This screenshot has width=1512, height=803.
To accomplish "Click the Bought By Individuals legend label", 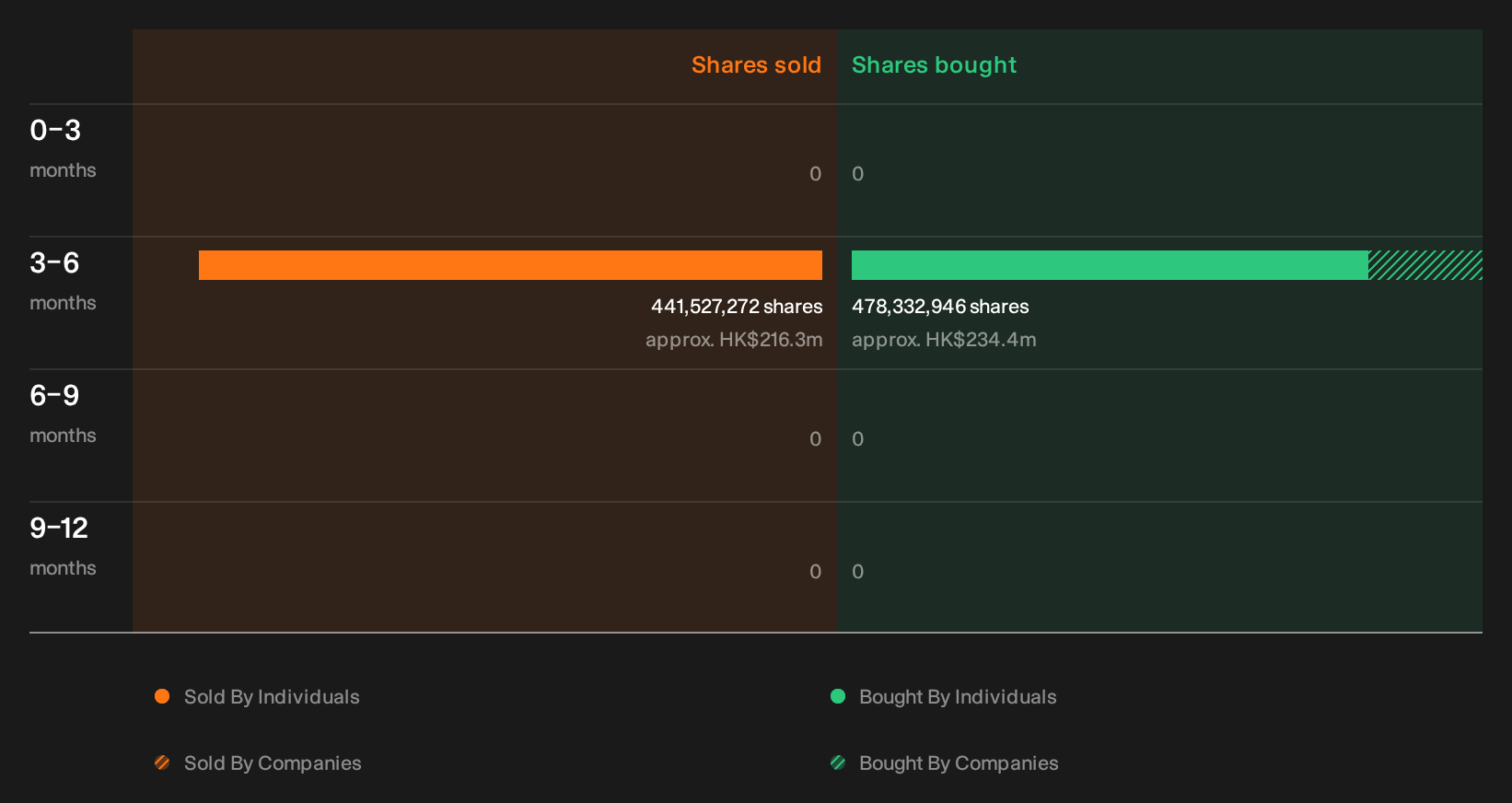I will (x=958, y=697).
